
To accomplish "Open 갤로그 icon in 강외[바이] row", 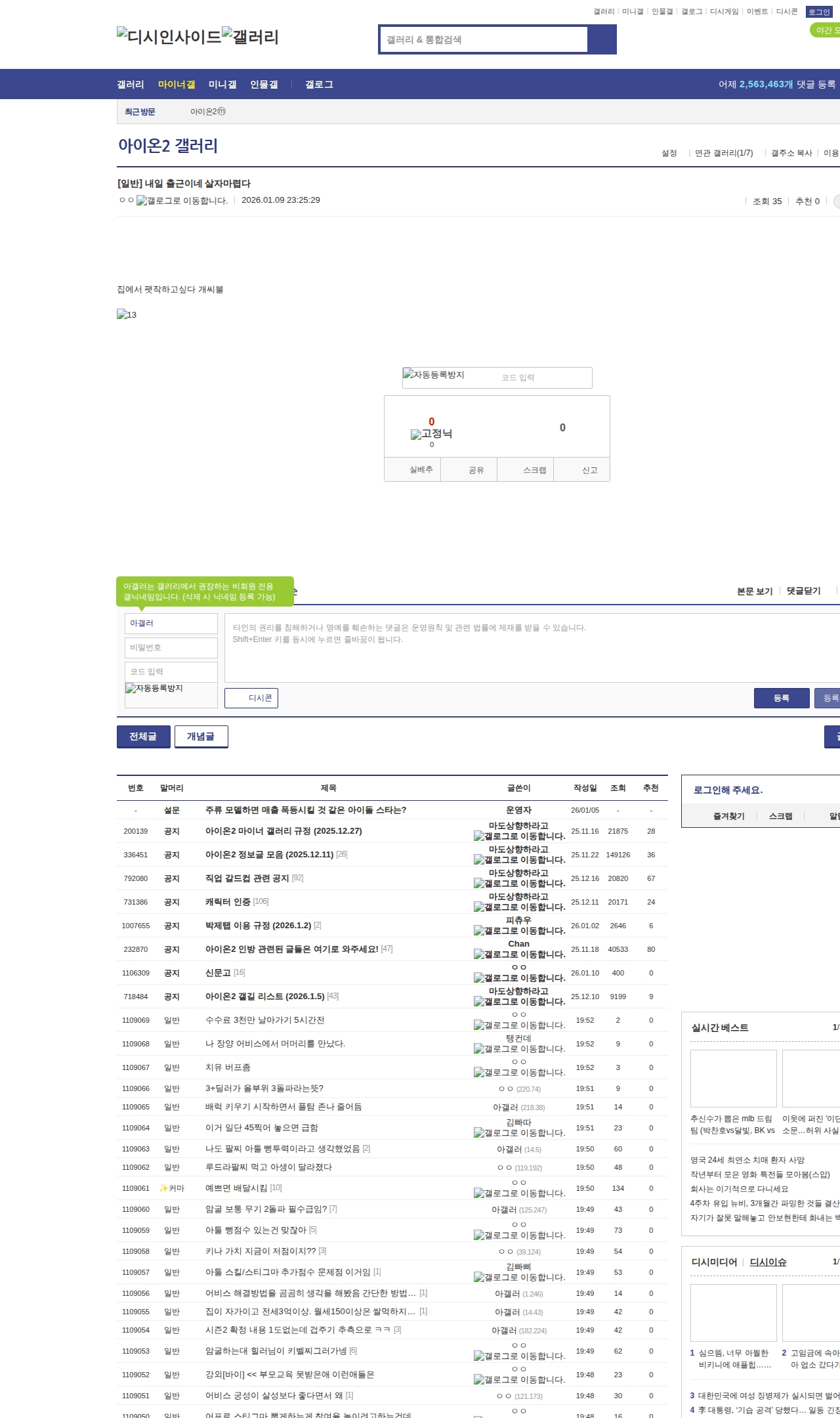I will click(x=519, y=1380).
